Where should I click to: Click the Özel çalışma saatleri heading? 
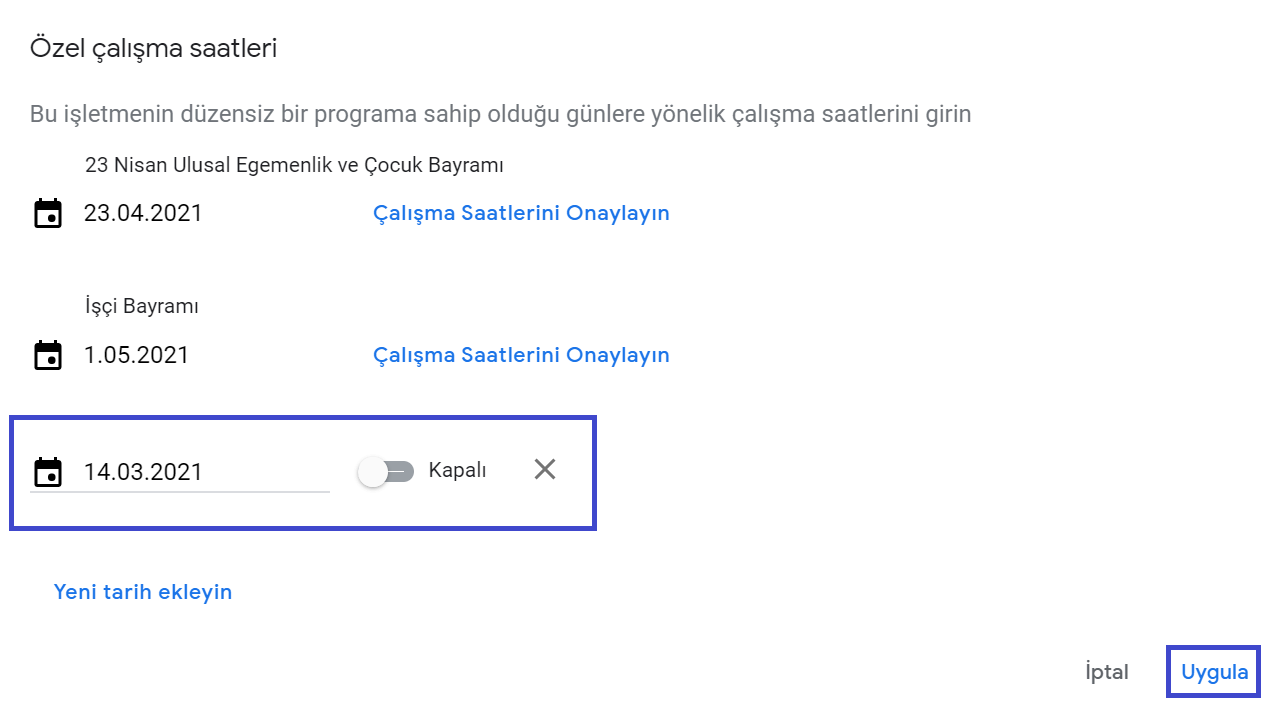click(153, 48)
